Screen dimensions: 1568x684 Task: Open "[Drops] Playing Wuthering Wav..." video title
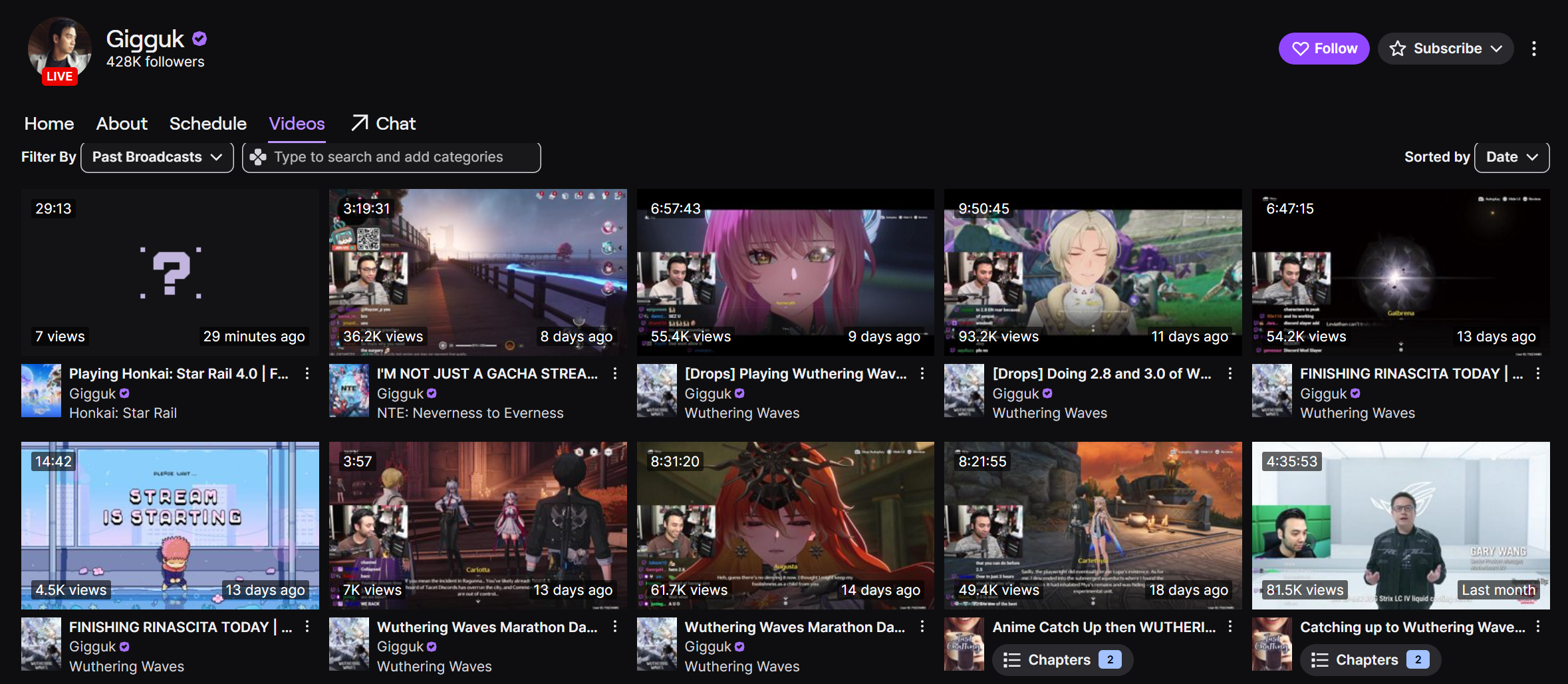coord(796,374)
